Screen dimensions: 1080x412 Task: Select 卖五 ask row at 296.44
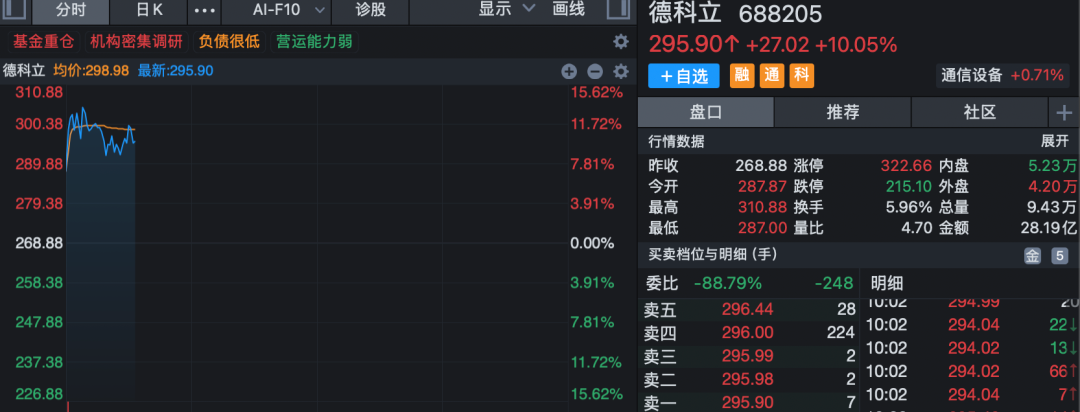(749, 311)
